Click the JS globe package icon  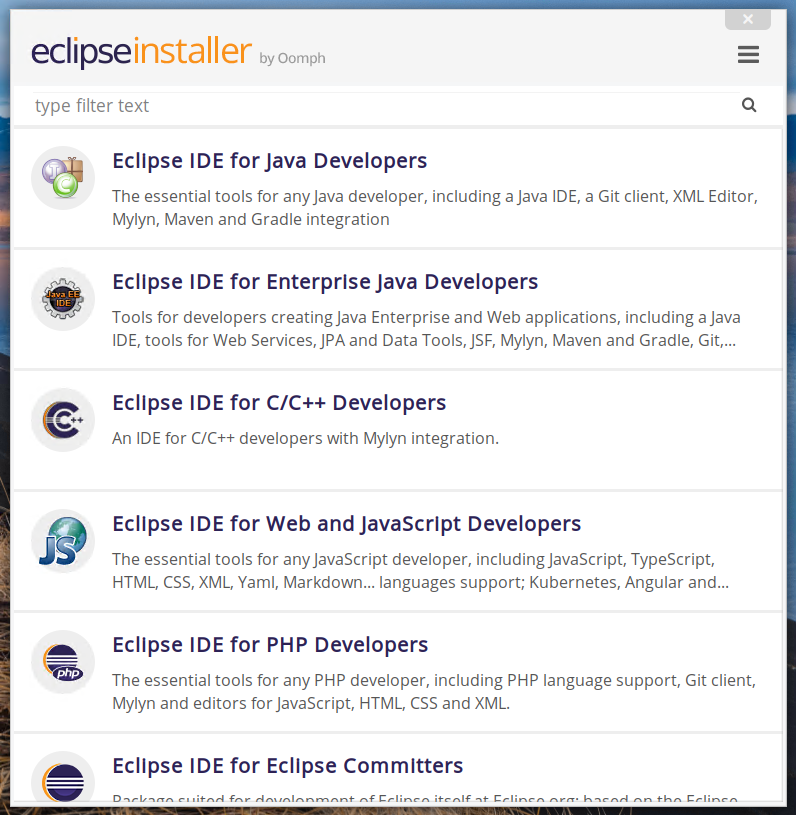(63, 541)
